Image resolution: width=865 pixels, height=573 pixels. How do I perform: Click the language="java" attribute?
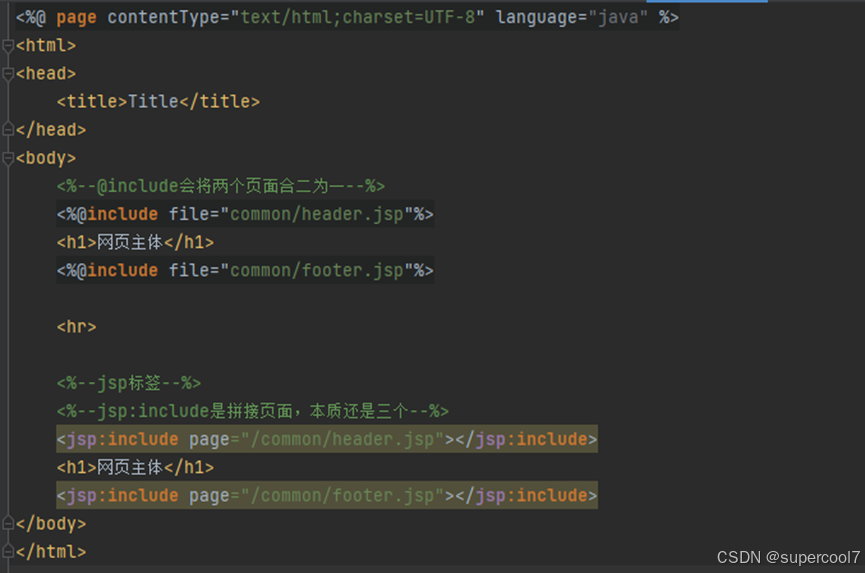[572, 18]
